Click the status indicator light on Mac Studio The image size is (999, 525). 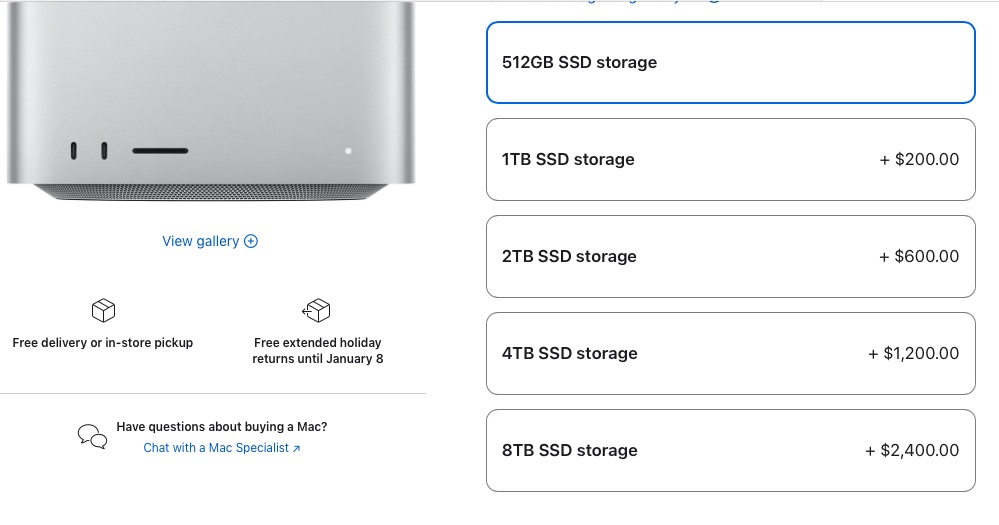click(348, 151)
